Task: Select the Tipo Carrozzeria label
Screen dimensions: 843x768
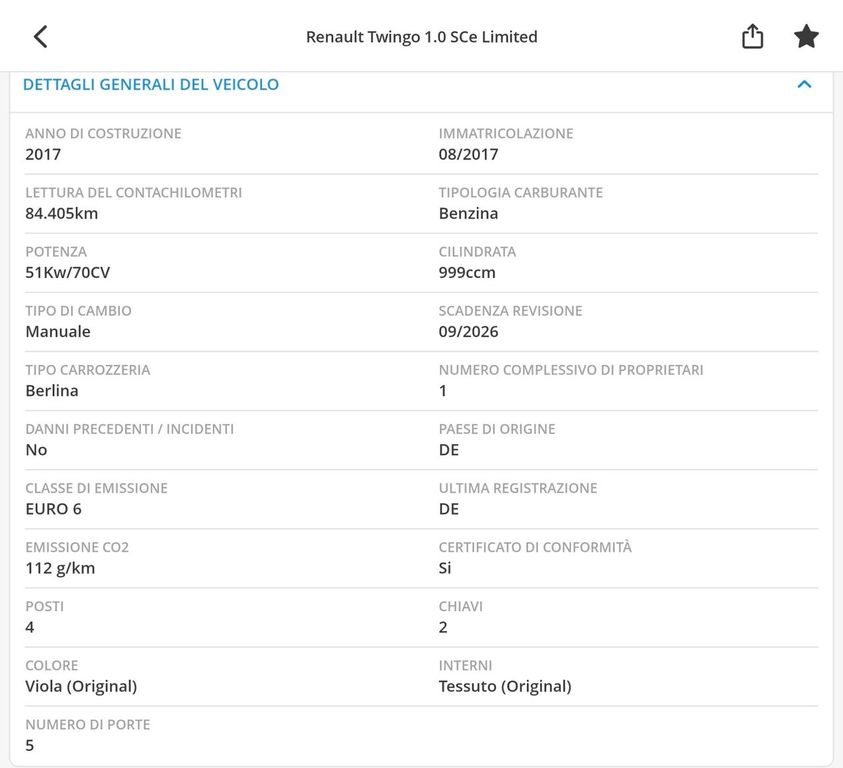Action: 88,370
